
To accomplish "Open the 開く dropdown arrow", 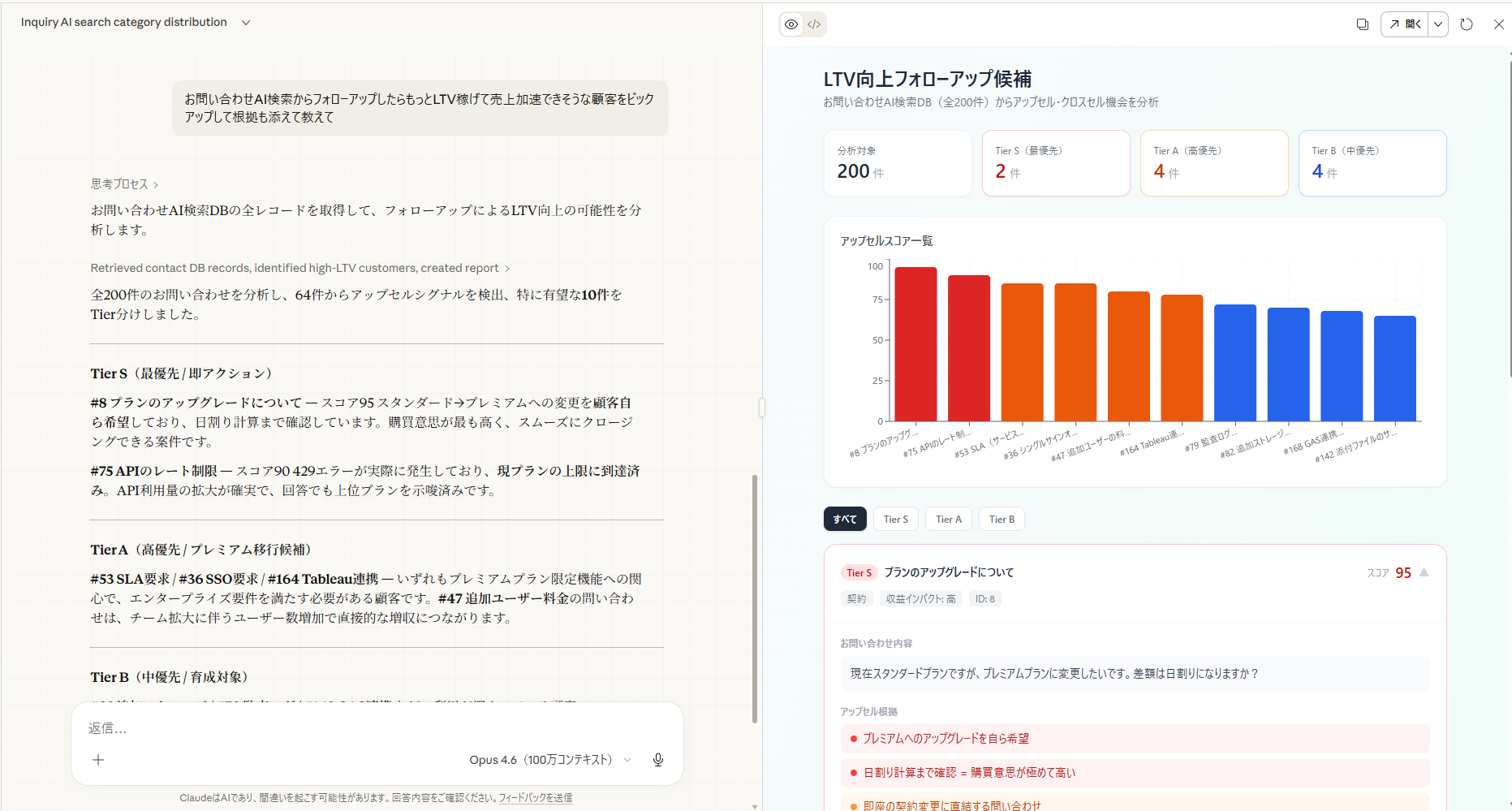I will [1438, 24].
